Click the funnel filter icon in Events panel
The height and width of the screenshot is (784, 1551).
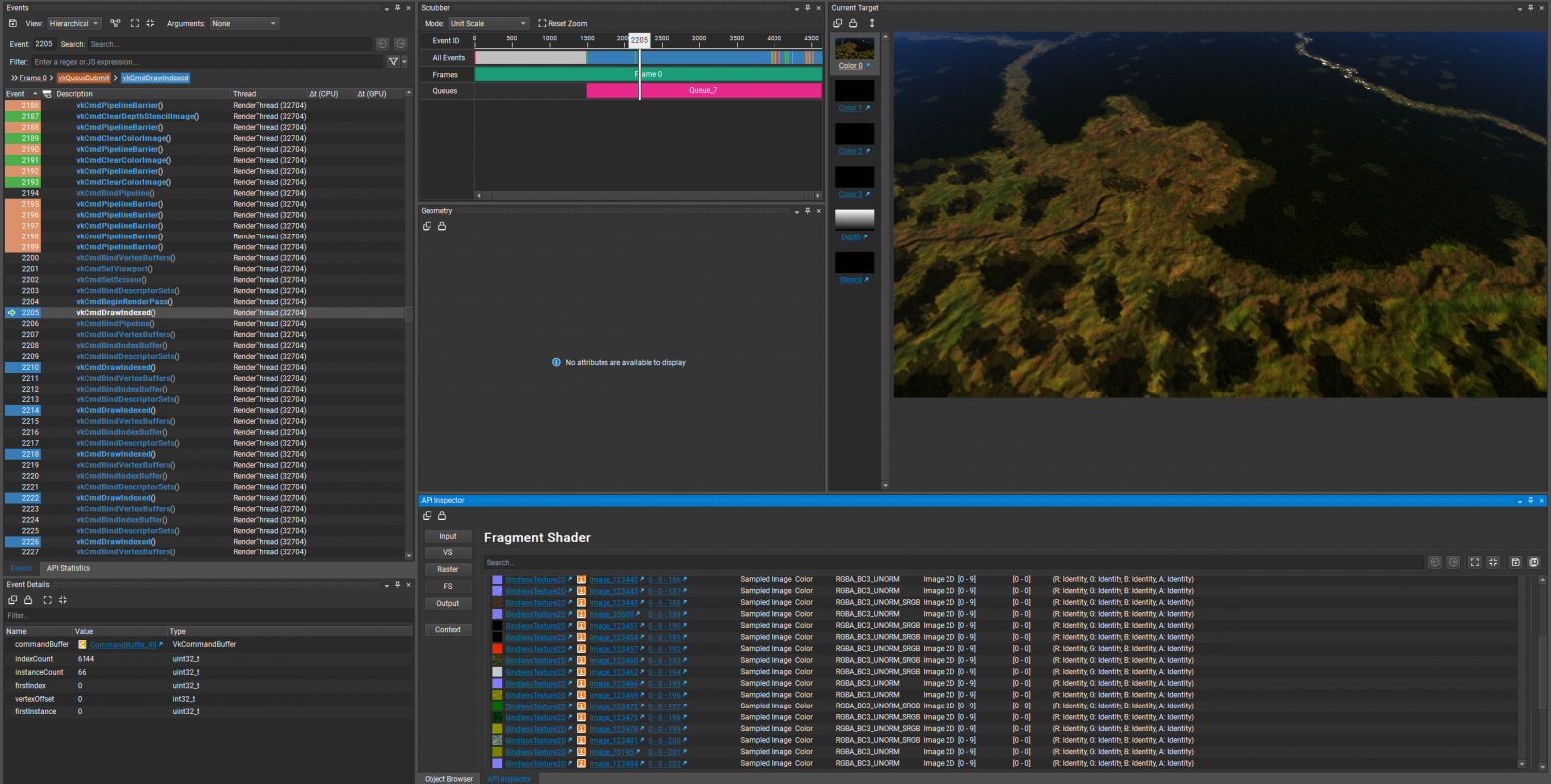point(393,62)
